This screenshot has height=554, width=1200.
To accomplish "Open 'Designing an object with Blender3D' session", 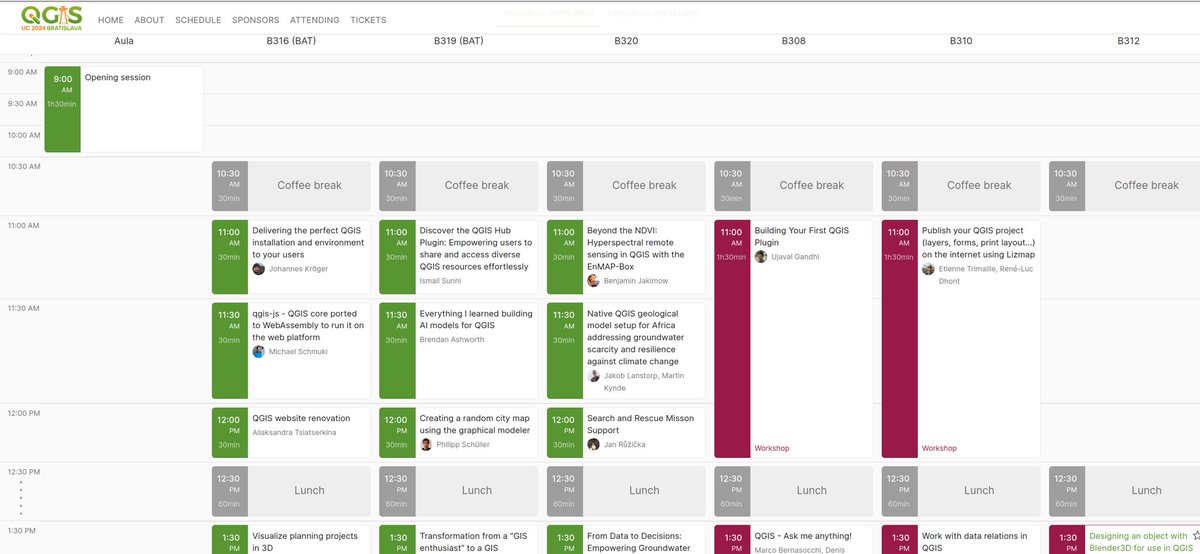I will pos(1124,539).
